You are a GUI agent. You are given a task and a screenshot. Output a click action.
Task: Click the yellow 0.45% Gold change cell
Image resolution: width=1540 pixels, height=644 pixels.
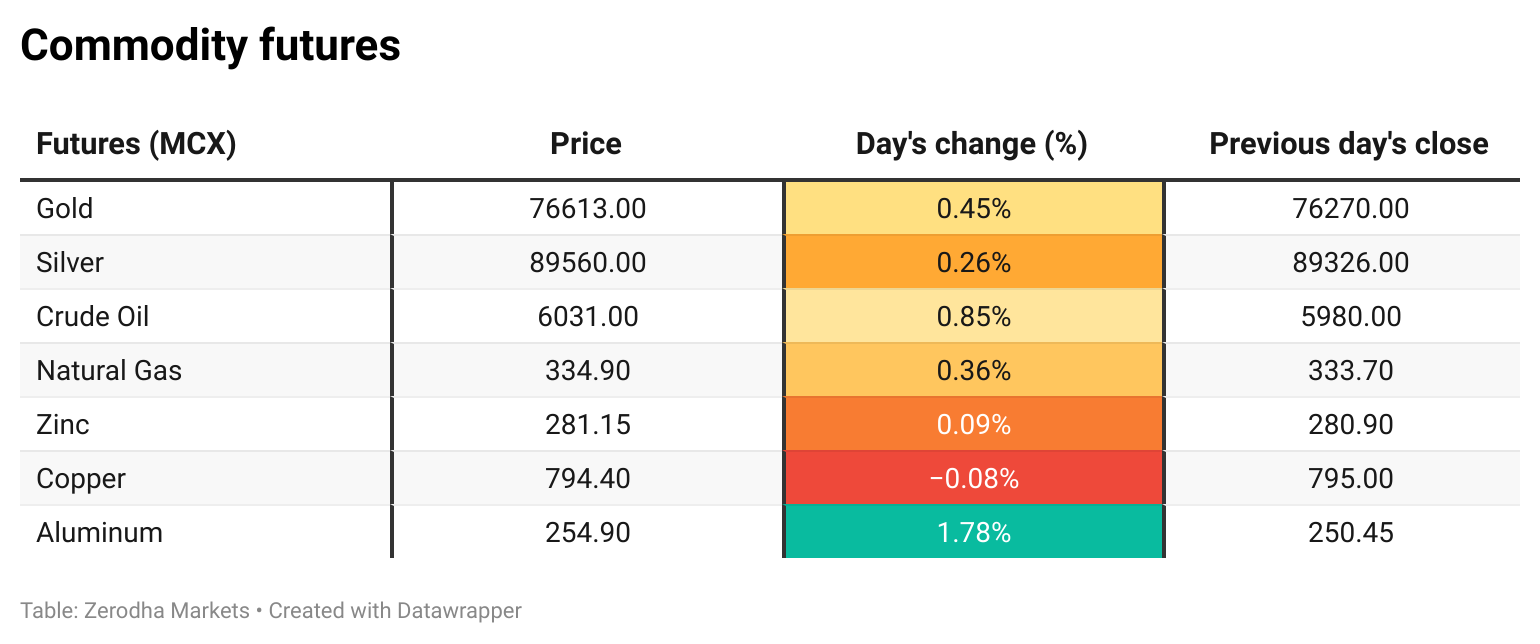coord(973,209)
